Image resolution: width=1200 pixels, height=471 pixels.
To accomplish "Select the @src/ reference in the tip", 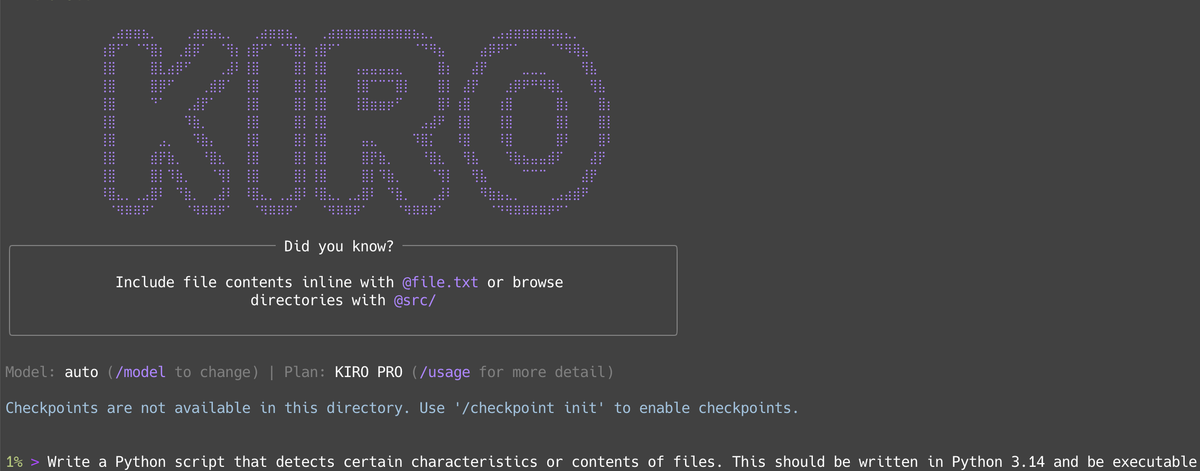I will point(415,300).
